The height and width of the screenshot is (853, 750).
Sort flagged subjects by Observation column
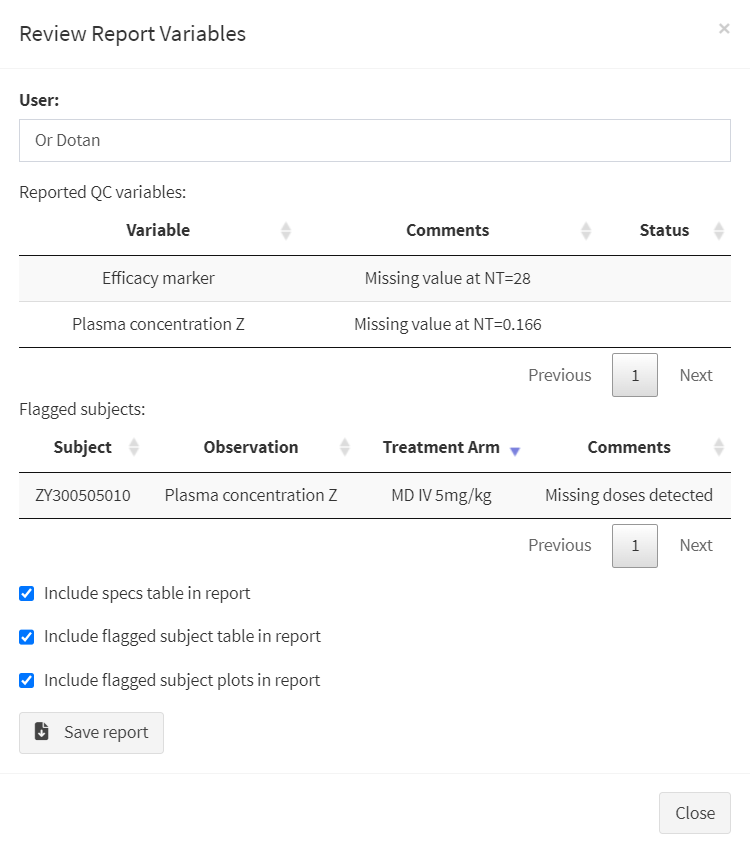pos(251,447)
